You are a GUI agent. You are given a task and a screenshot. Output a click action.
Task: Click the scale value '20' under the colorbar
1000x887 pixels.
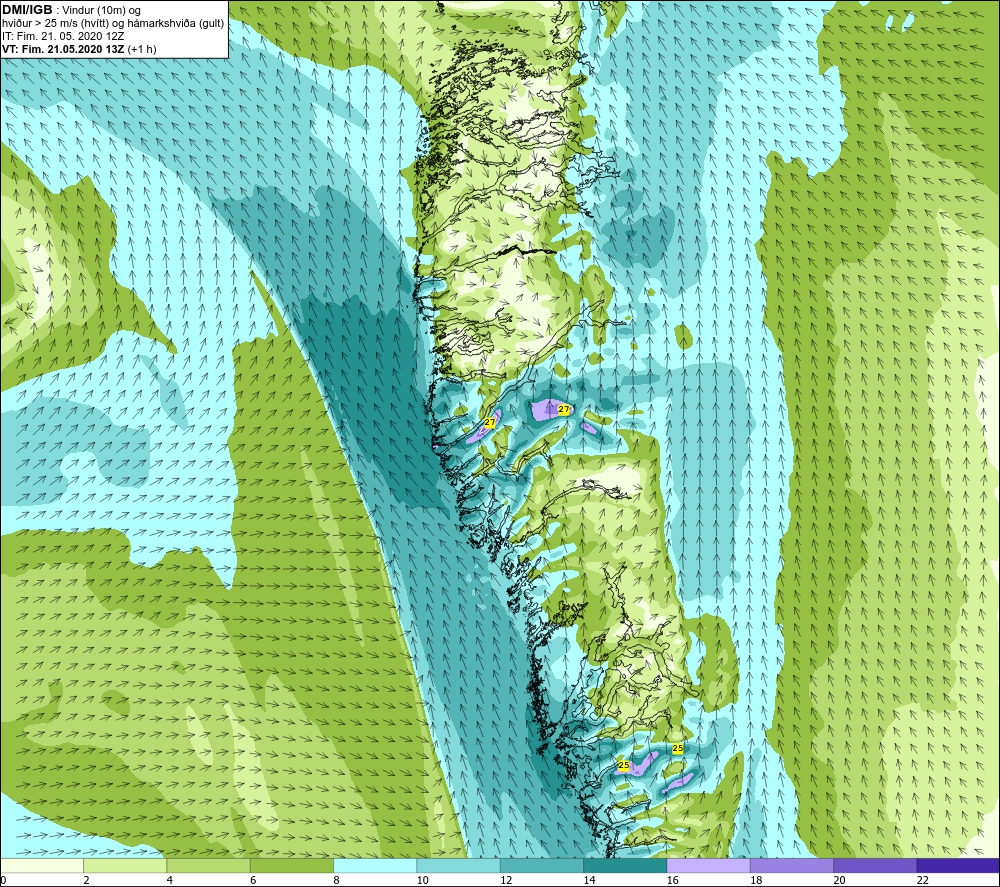[840, 880]
